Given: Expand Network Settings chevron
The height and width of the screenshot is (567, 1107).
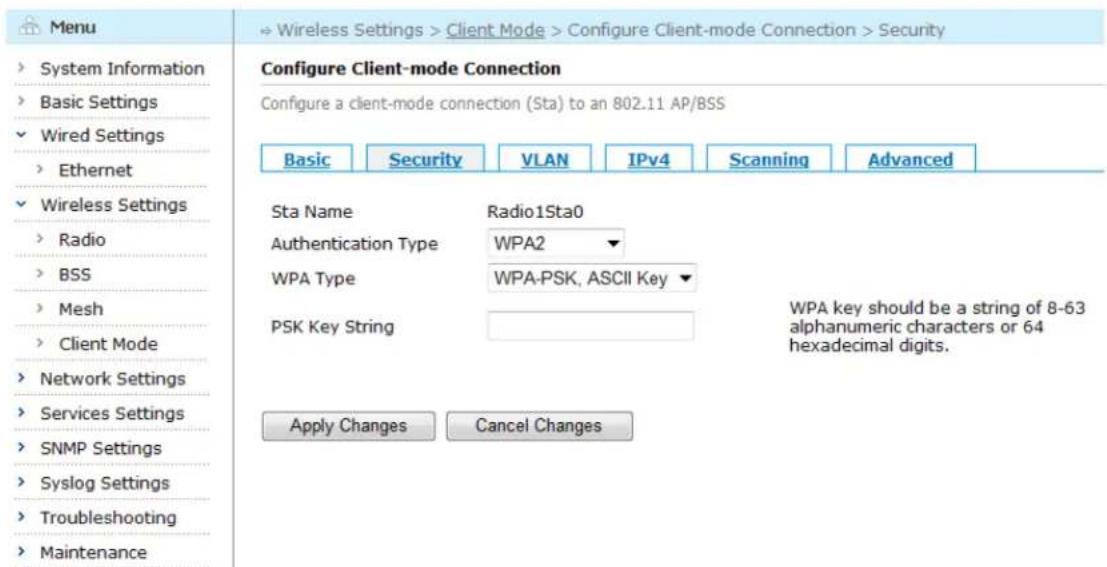Looking at the screenshot, I should [23, 378].
